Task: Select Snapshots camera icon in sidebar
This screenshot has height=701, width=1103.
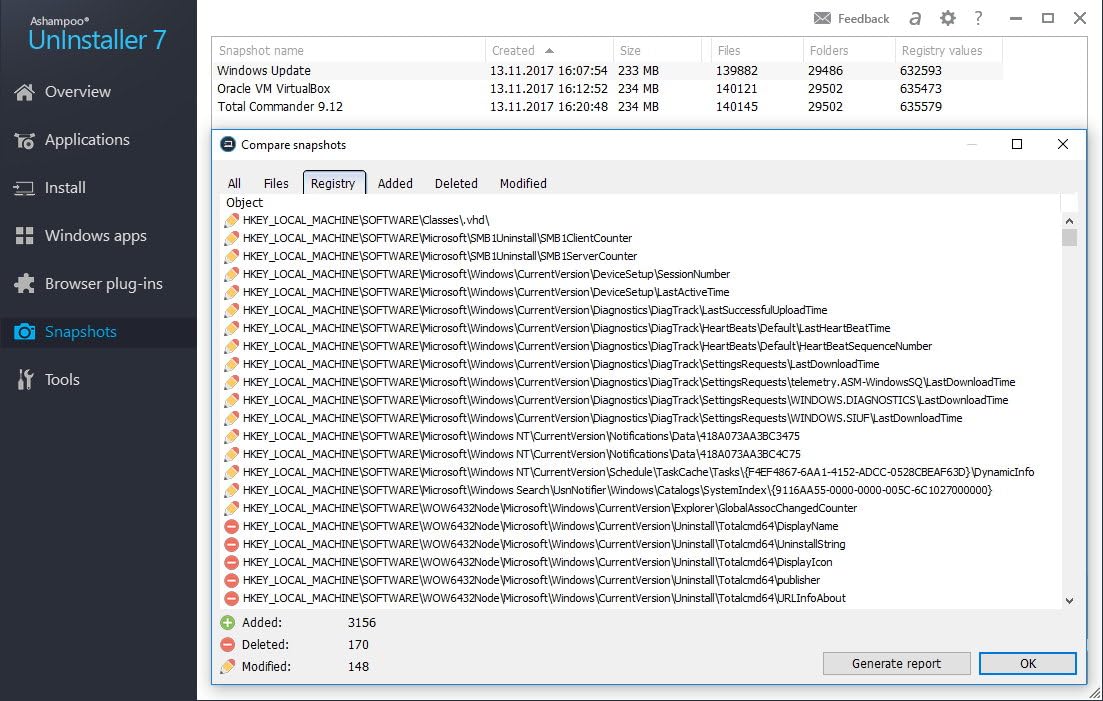Action: (x=25, y=332)
